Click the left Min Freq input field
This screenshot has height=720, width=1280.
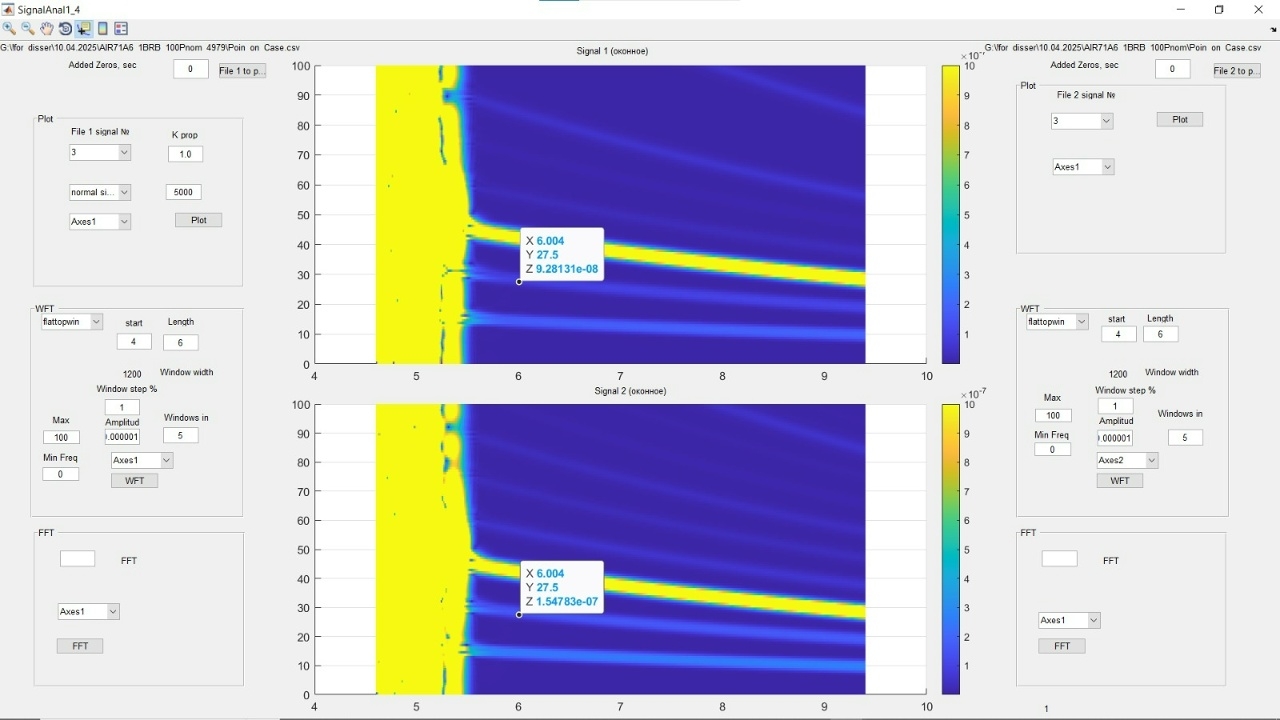pyautogui.click(x=61, y=474)
